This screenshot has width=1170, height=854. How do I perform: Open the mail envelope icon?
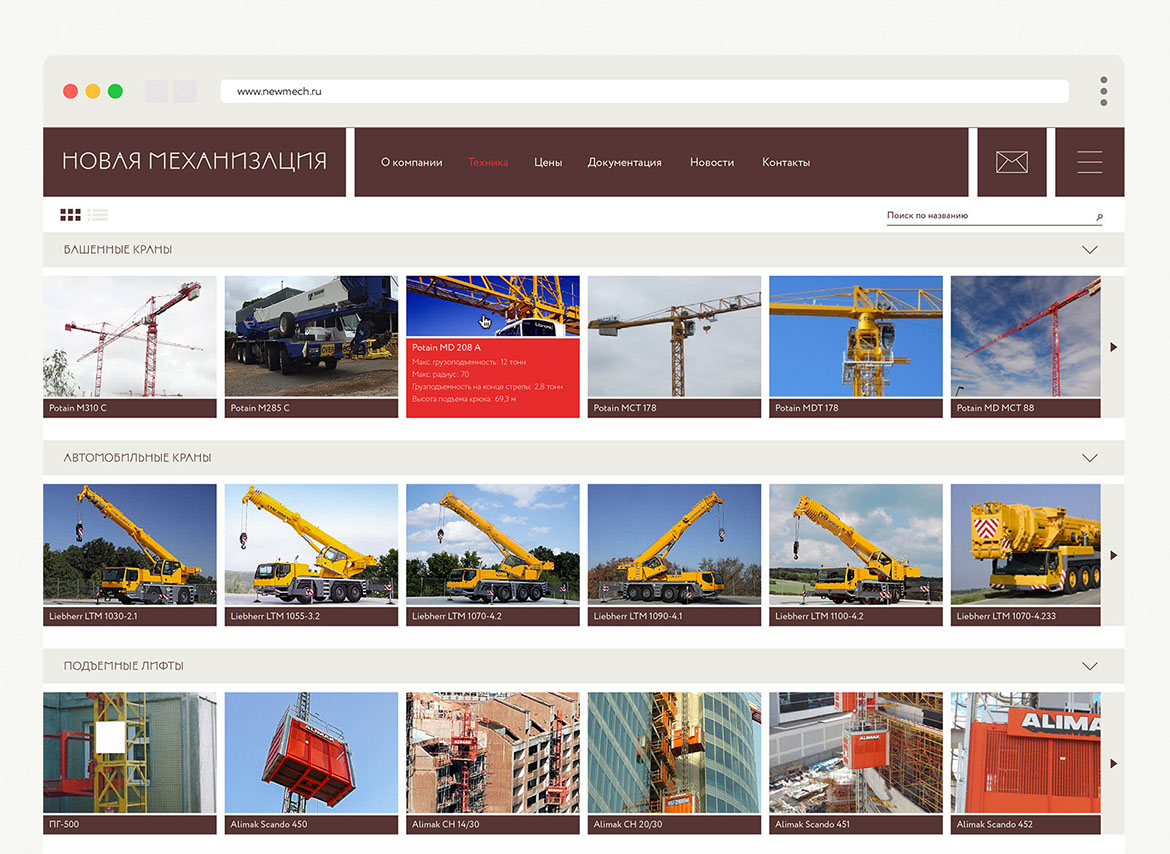coord(1012,162)
